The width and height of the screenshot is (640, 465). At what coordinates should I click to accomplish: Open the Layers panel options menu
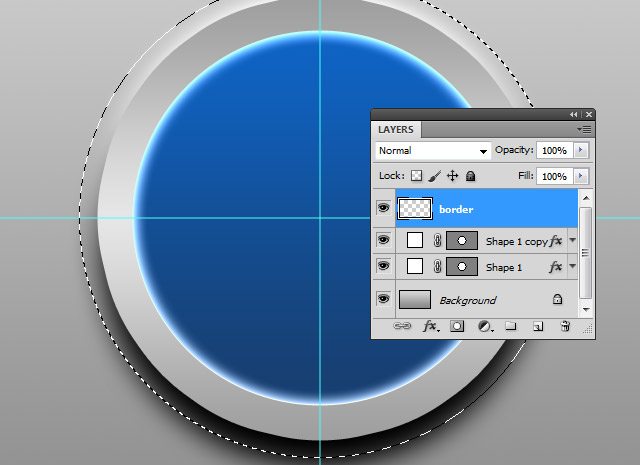[584, 129]
